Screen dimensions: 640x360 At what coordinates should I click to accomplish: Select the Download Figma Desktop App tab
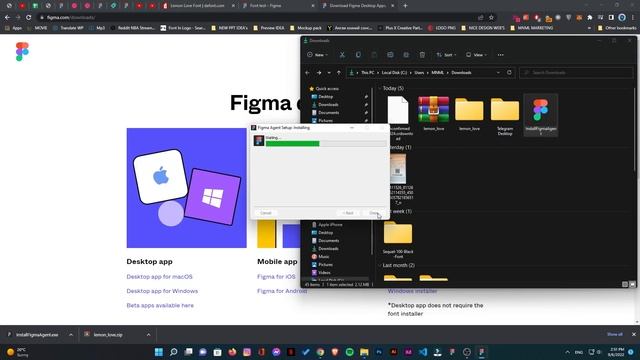pos(357,6)
